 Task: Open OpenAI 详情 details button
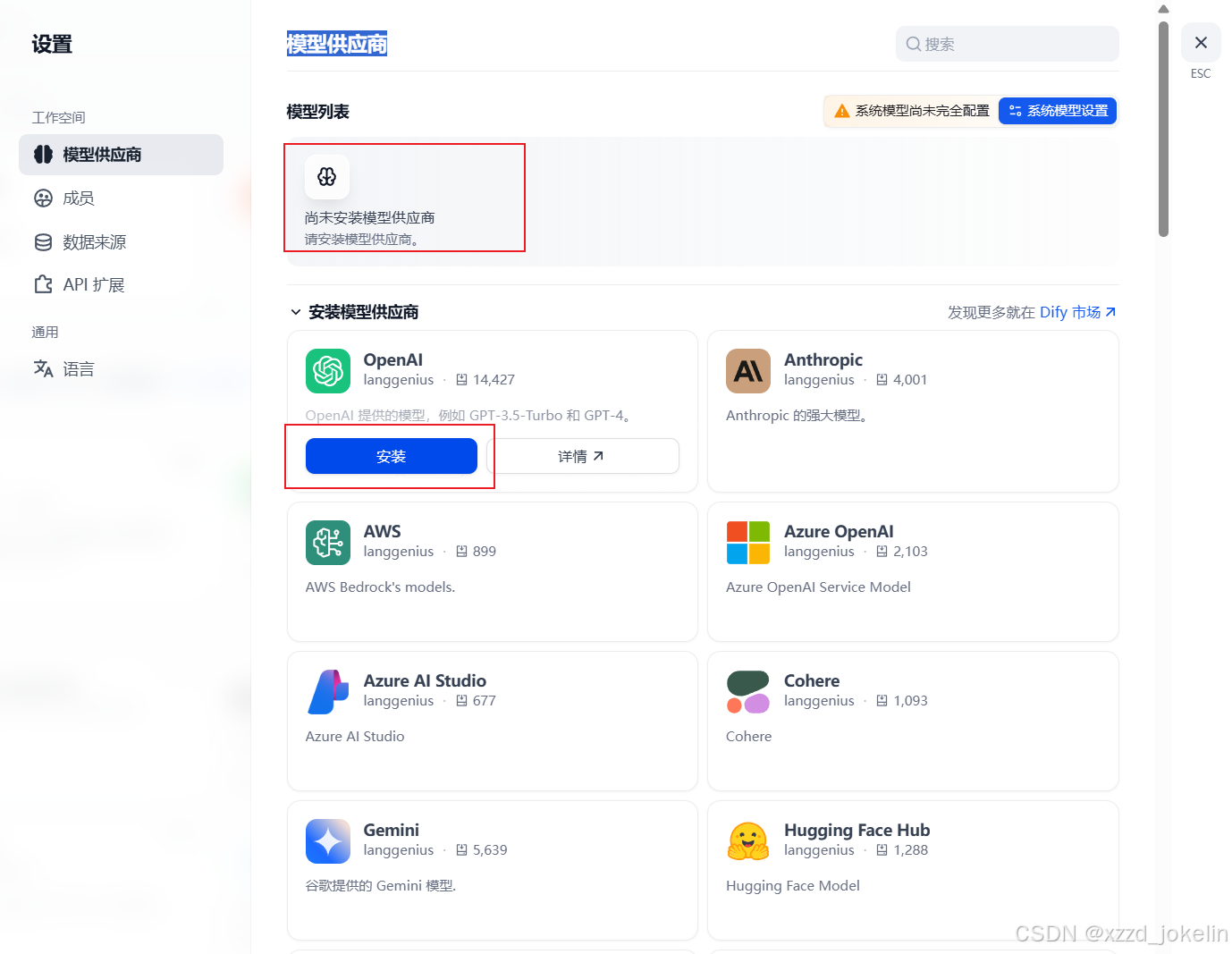click(582, 456)
